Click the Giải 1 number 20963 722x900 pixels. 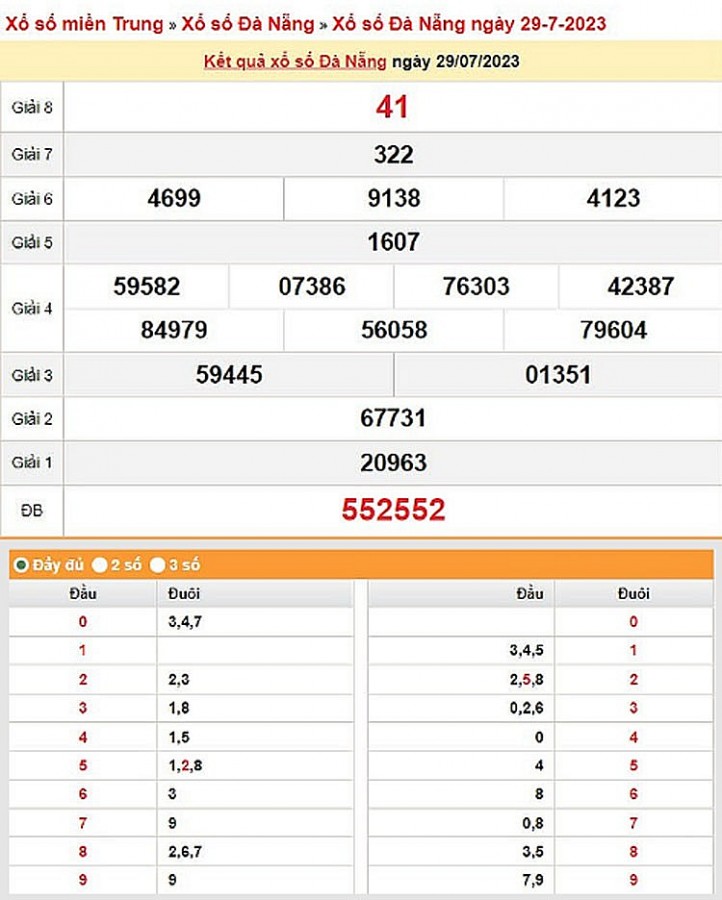(x=393, y=462)
